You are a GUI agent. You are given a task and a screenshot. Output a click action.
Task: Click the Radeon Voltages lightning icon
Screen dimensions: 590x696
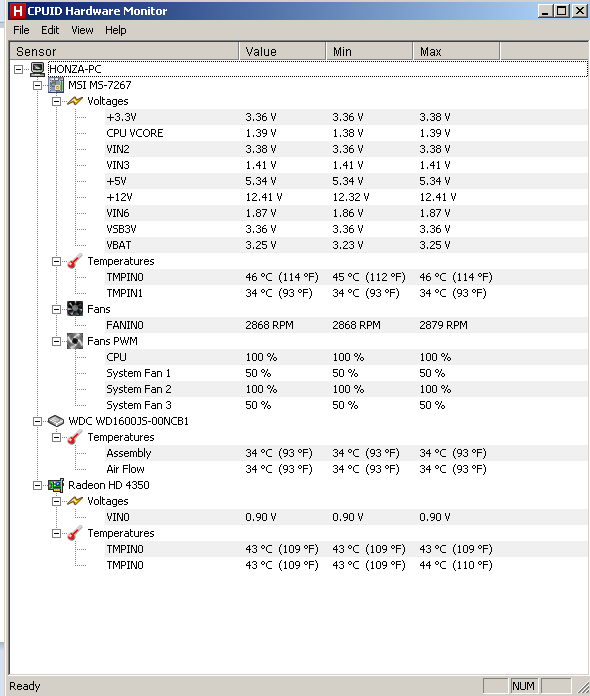coord(75,501)
